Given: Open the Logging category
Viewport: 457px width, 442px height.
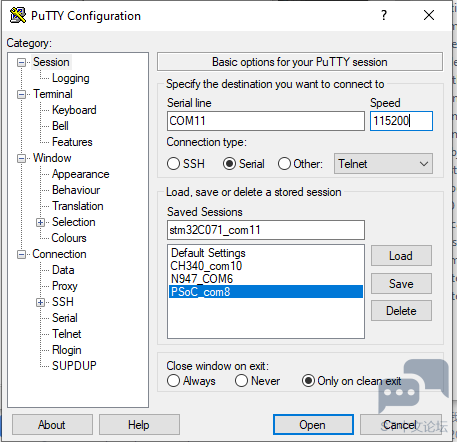Looking at the screenshot, I should tap(71, 78).
